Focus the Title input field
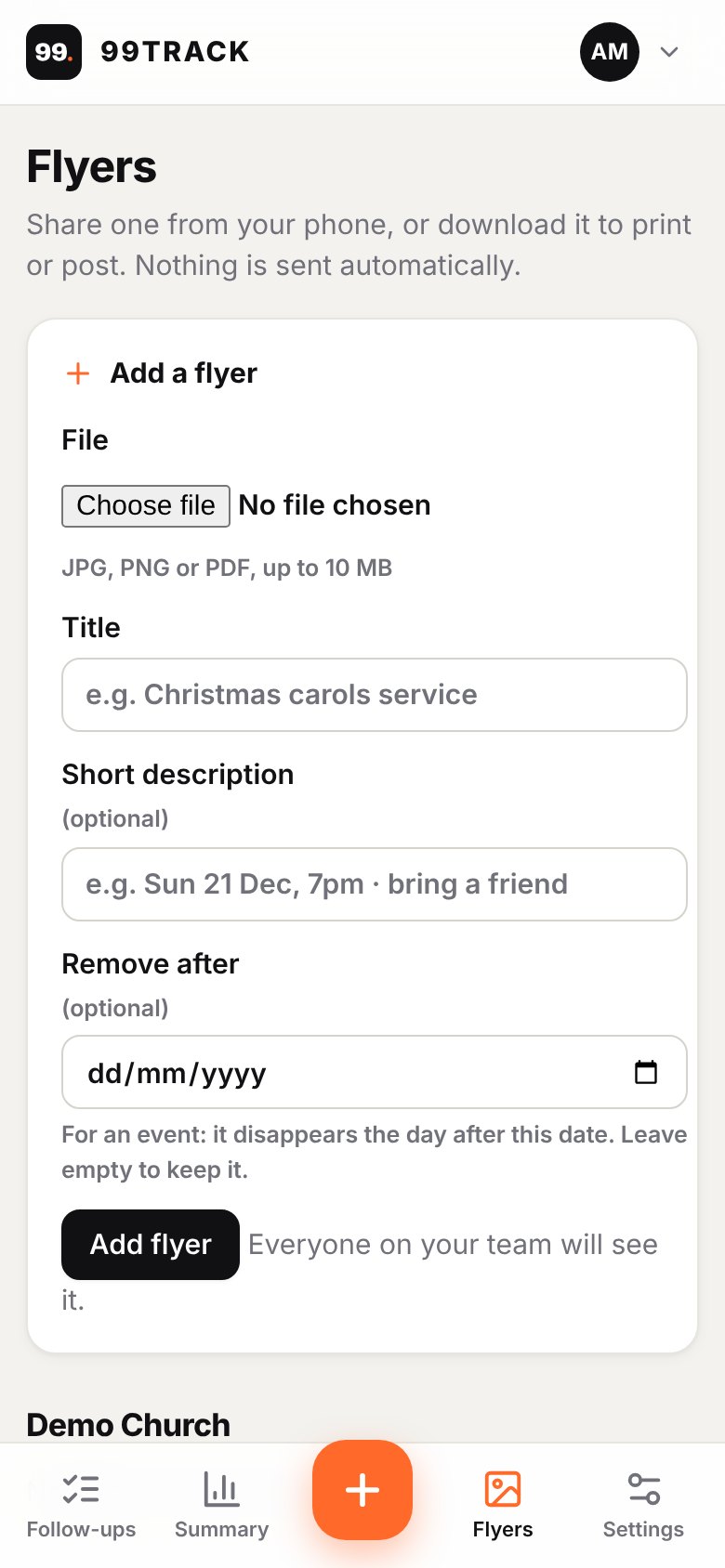The width and height of the screenshot is (725, 1568). click(375, 695)
